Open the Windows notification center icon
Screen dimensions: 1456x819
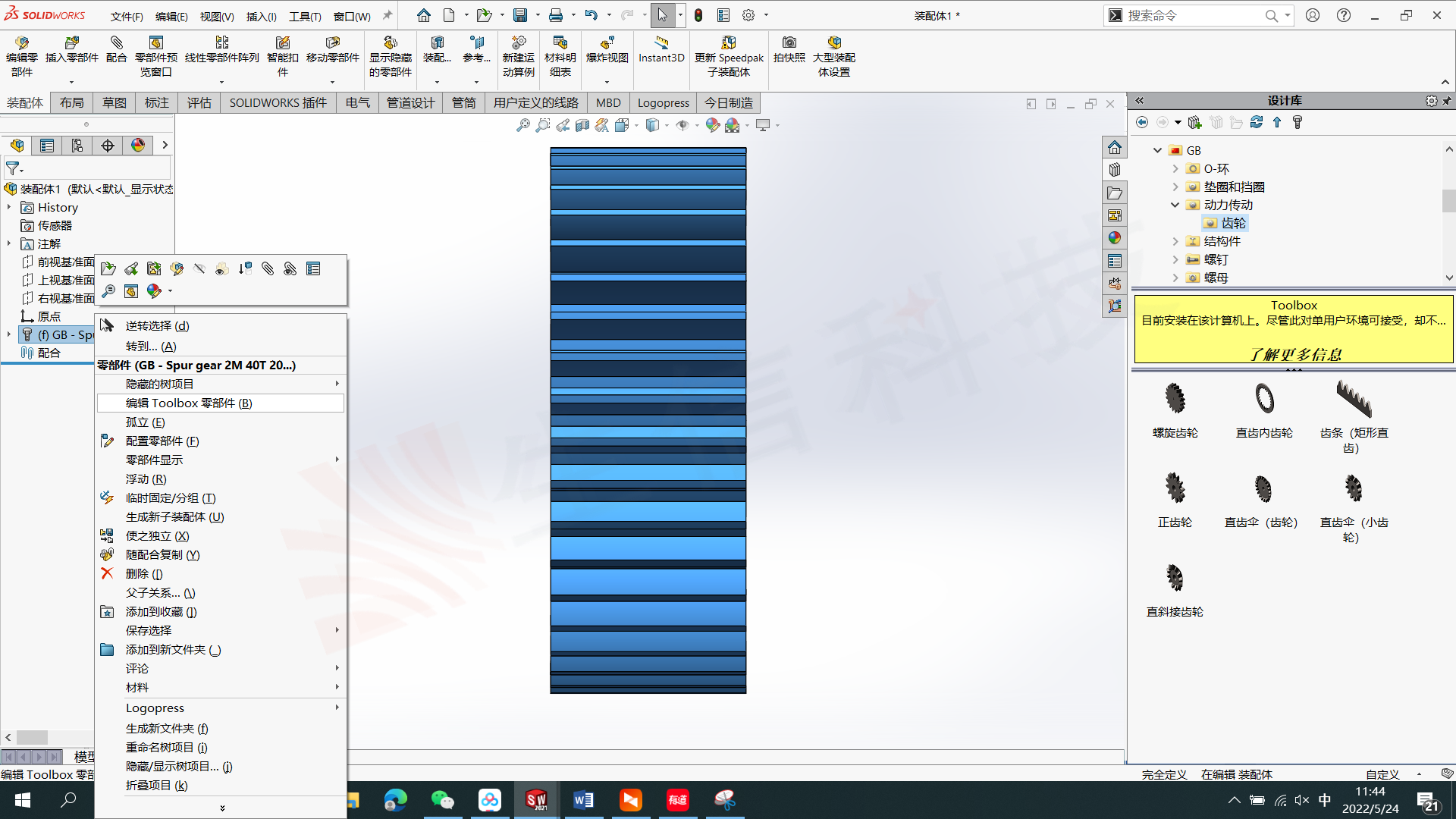(x=1427, y=801)
